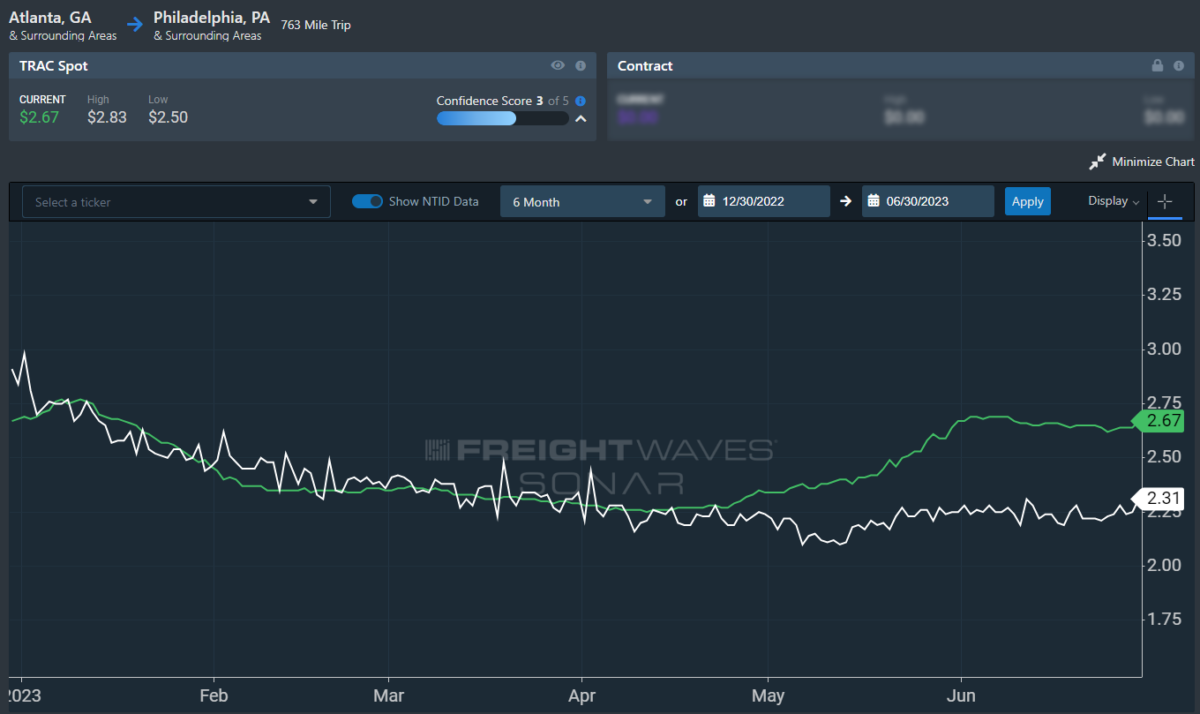Click the Minimize Chart link text
This screenshot has width=1200, height=714.
click(1153, 162)
